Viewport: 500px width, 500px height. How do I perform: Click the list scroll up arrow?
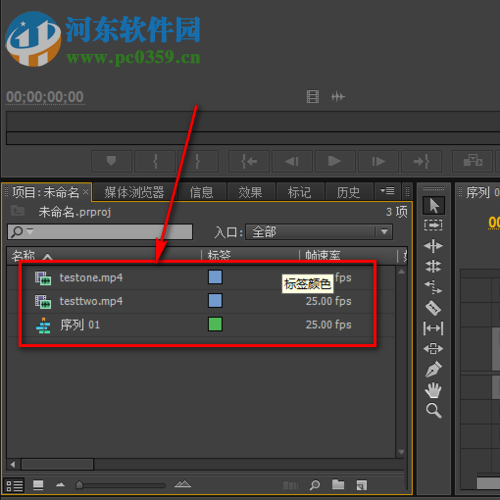[x=401, y=272]
